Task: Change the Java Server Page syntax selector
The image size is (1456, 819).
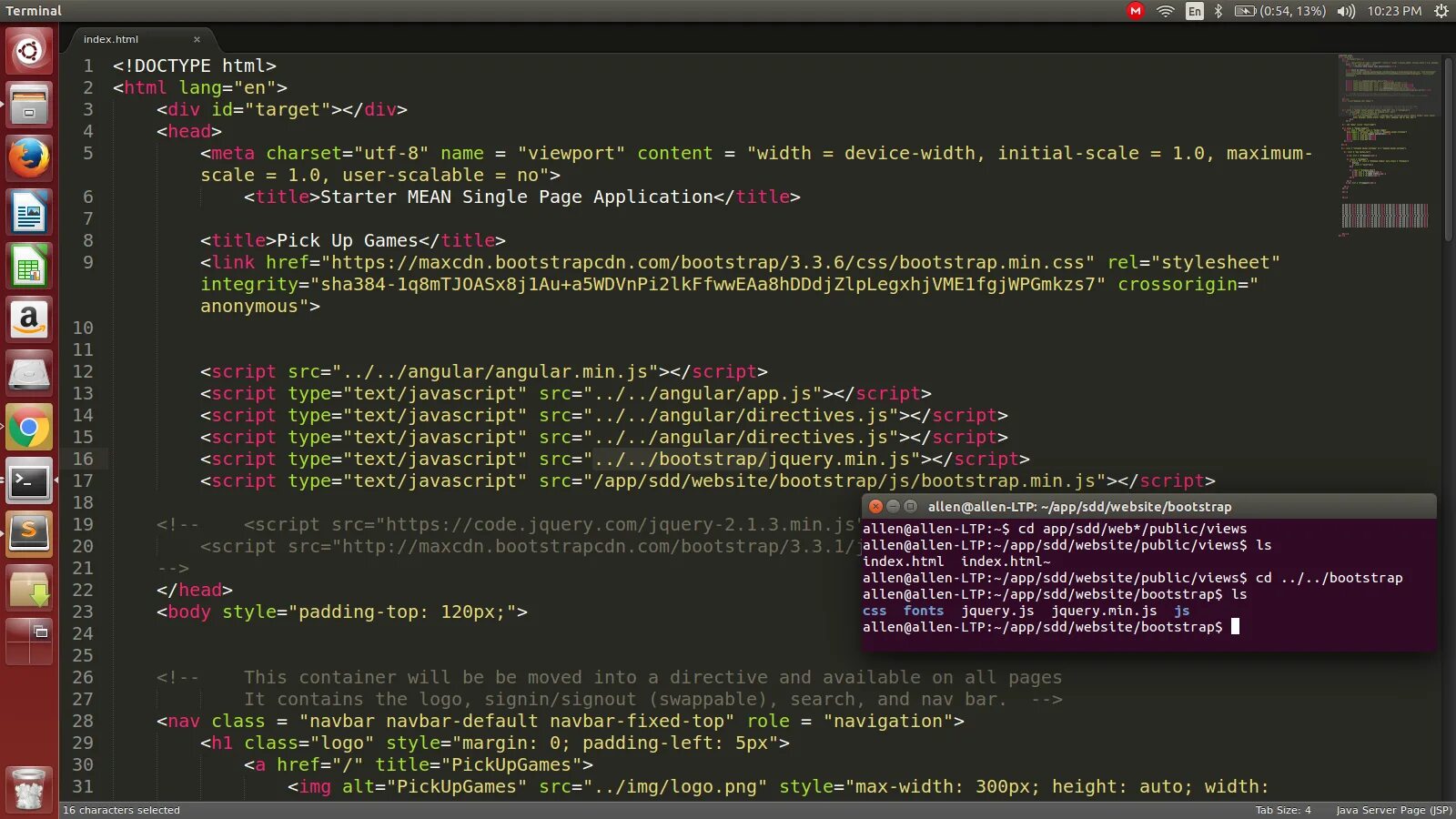Action: click(1393, 810)
